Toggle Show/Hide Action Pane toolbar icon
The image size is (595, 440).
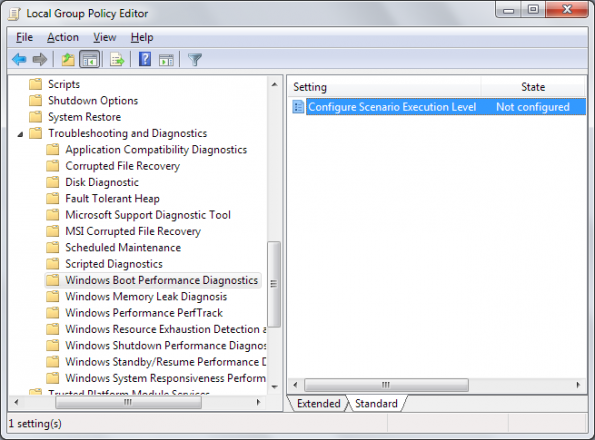point(166,60)
